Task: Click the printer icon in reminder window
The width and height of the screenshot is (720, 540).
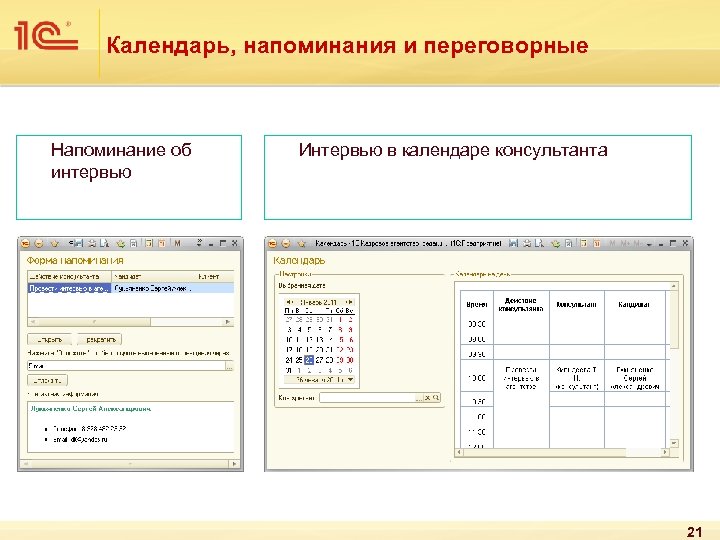Action: coord(92,243)
